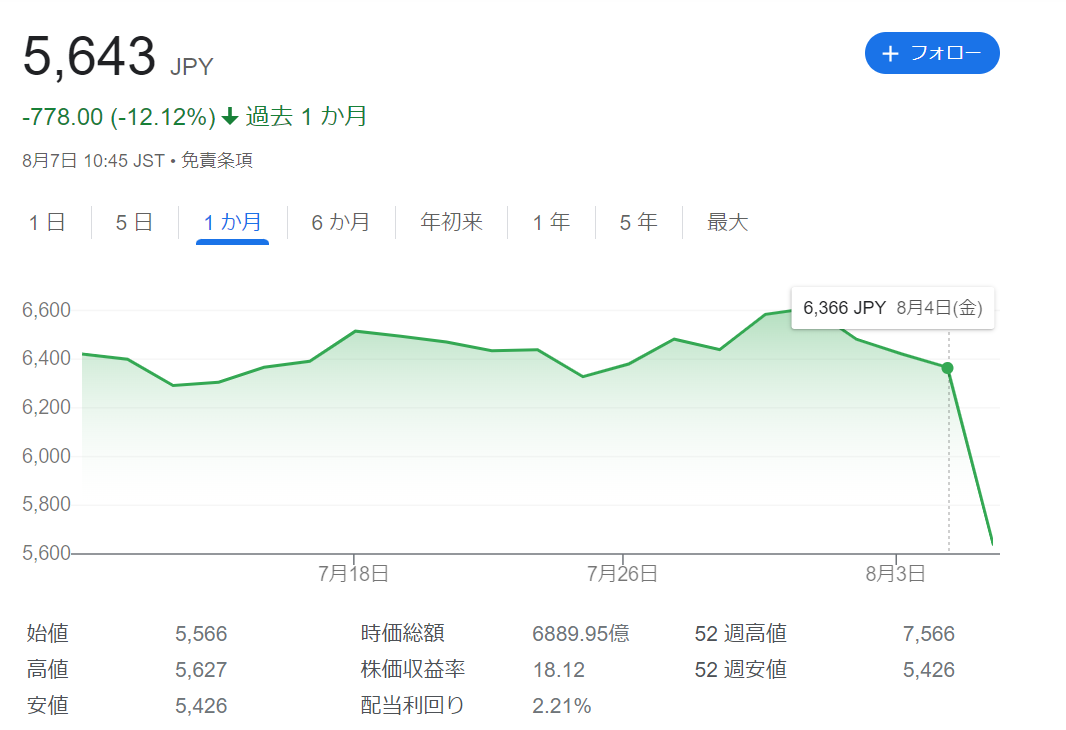Show the 6 か月 chart range
Screen dimensions: 1066x730
[341, 222]
